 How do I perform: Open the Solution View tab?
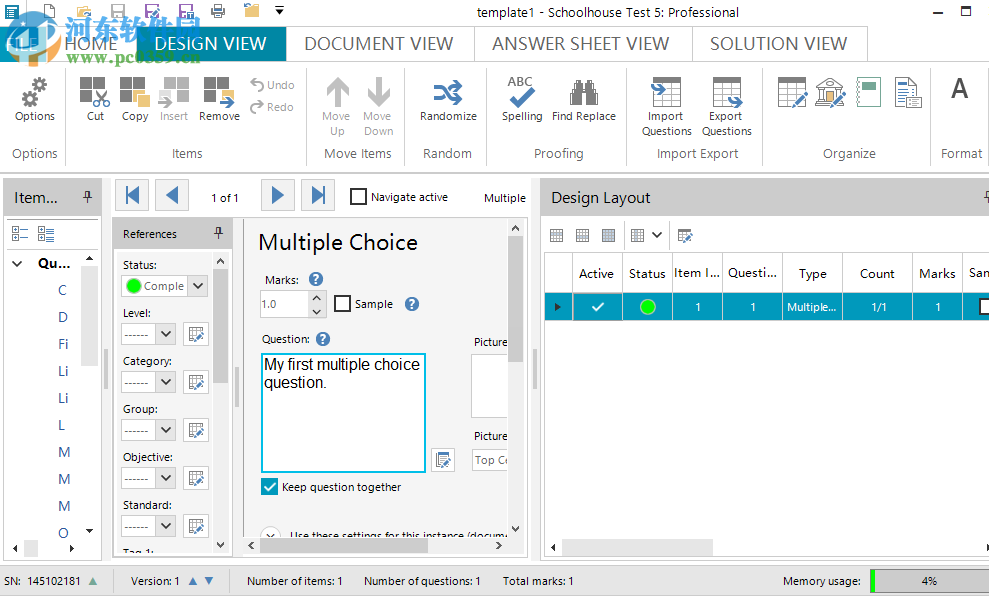(778, 44)
